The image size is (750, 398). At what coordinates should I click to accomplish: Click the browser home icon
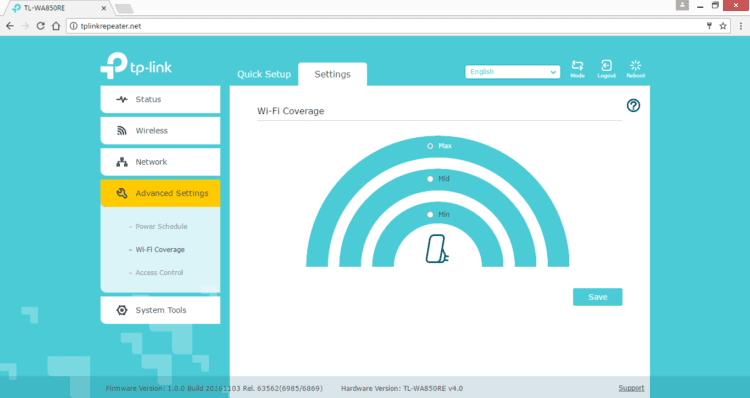pos(56,26)
